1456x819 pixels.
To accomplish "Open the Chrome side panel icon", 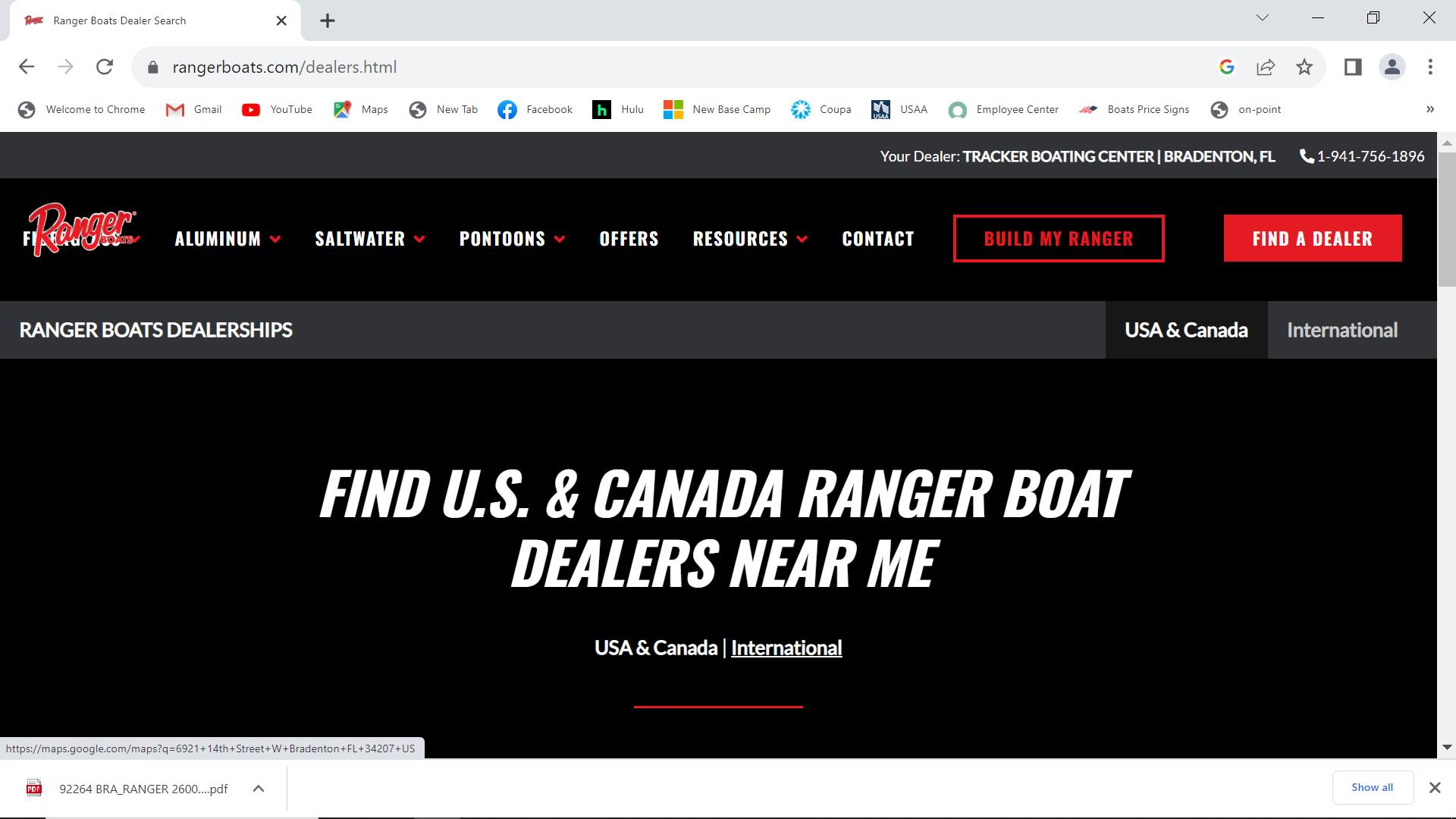I will (x=1353, y=67).
